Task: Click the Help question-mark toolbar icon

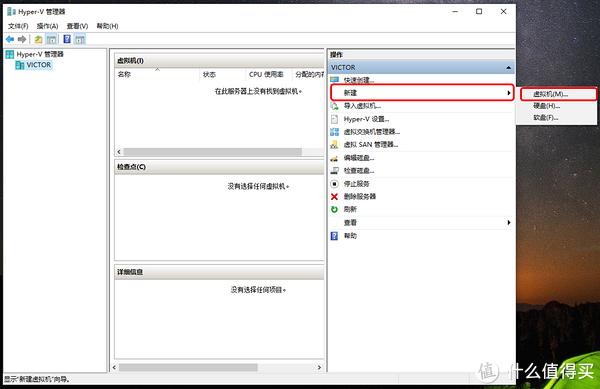Action: click(67, 39)
